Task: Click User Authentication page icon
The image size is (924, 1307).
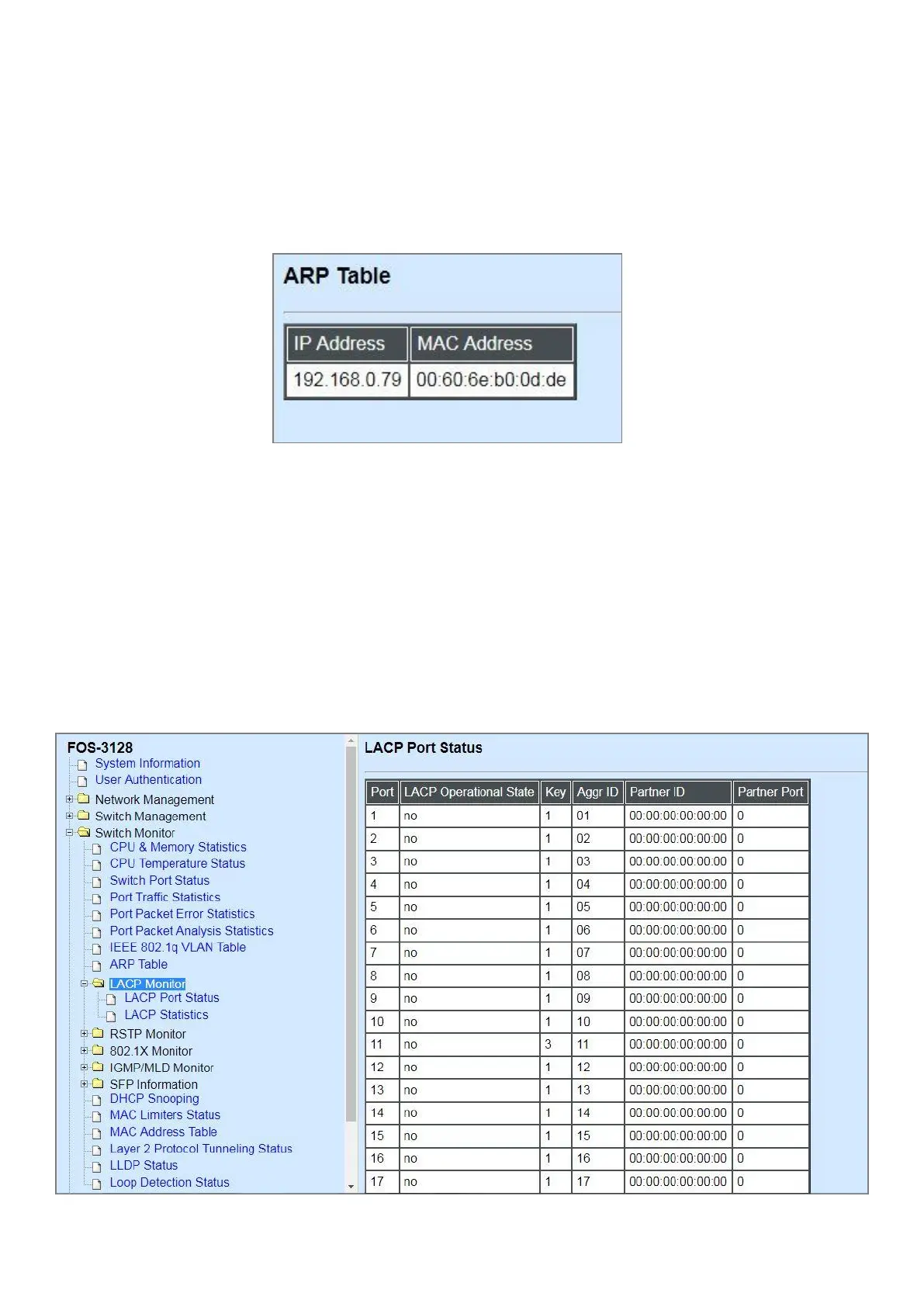Action: [82, 781]
